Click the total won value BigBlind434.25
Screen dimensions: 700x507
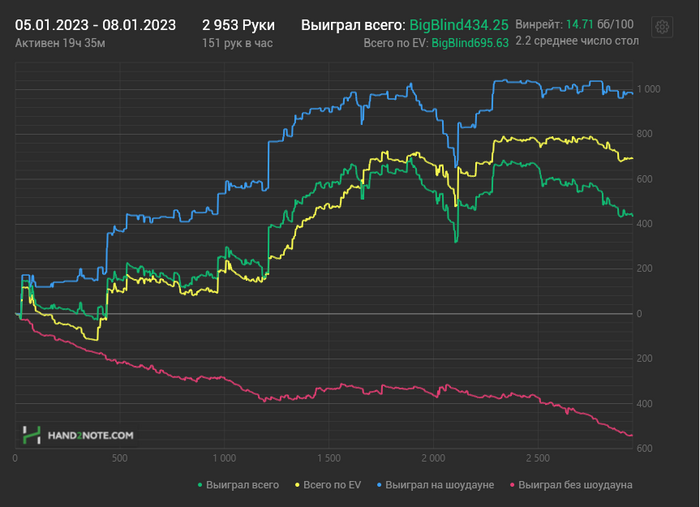point(459,25)
